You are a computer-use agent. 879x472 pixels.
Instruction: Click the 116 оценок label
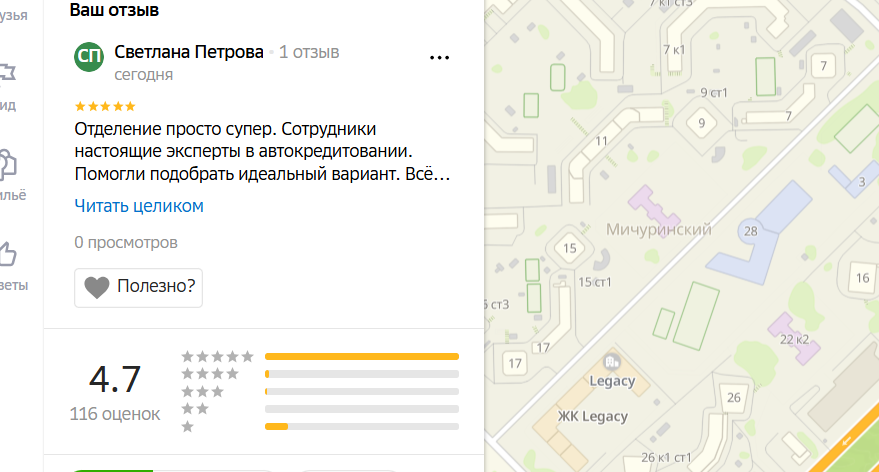[115, 414]
